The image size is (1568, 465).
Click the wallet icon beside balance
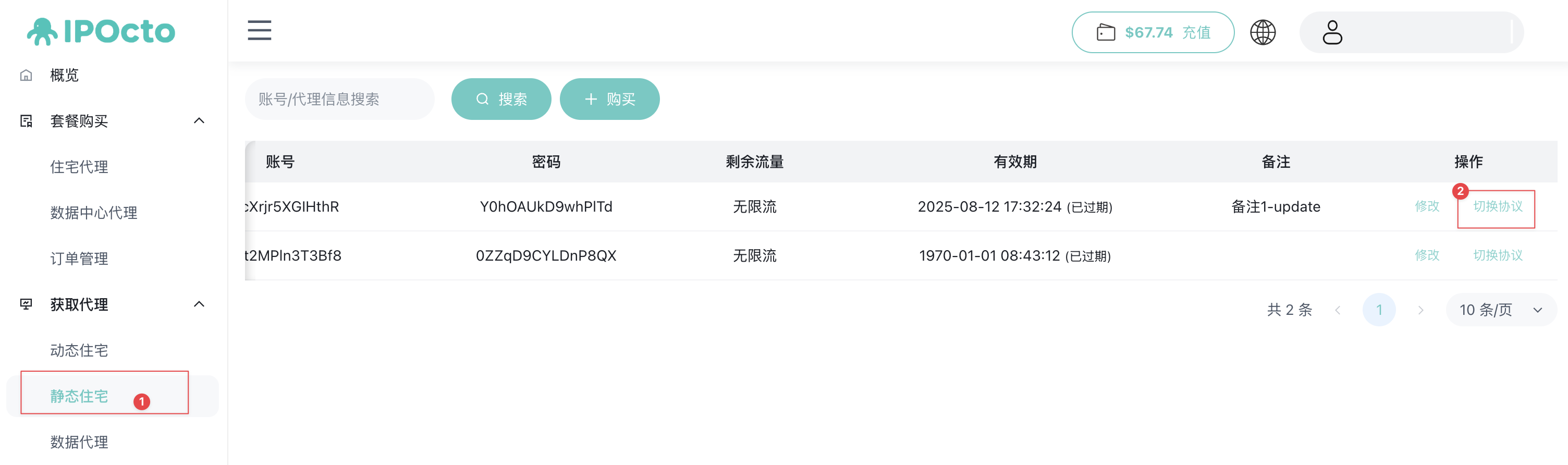click(x=1106, y=32)
